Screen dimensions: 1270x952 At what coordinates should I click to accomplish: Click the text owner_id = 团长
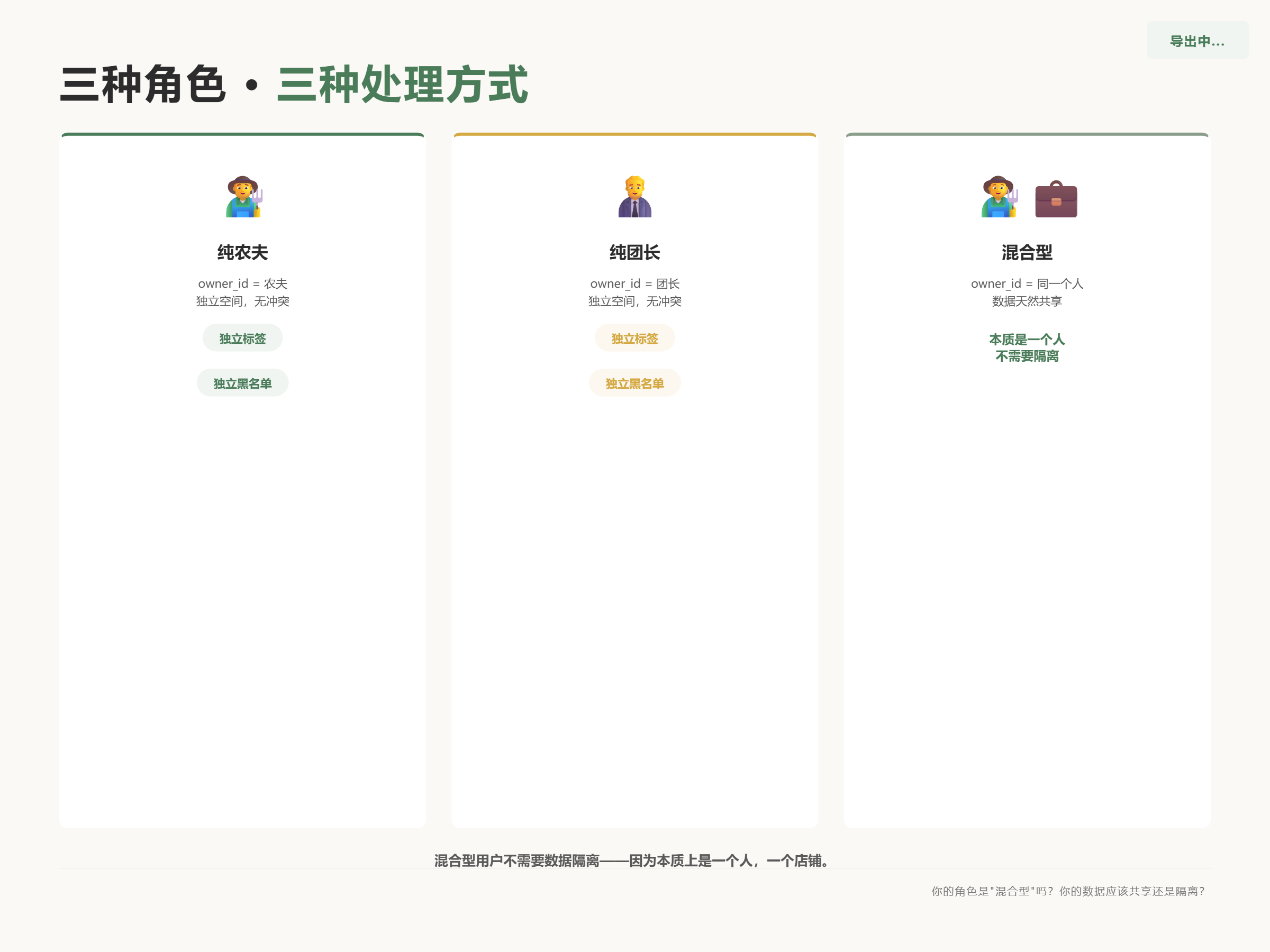(634, 283)
